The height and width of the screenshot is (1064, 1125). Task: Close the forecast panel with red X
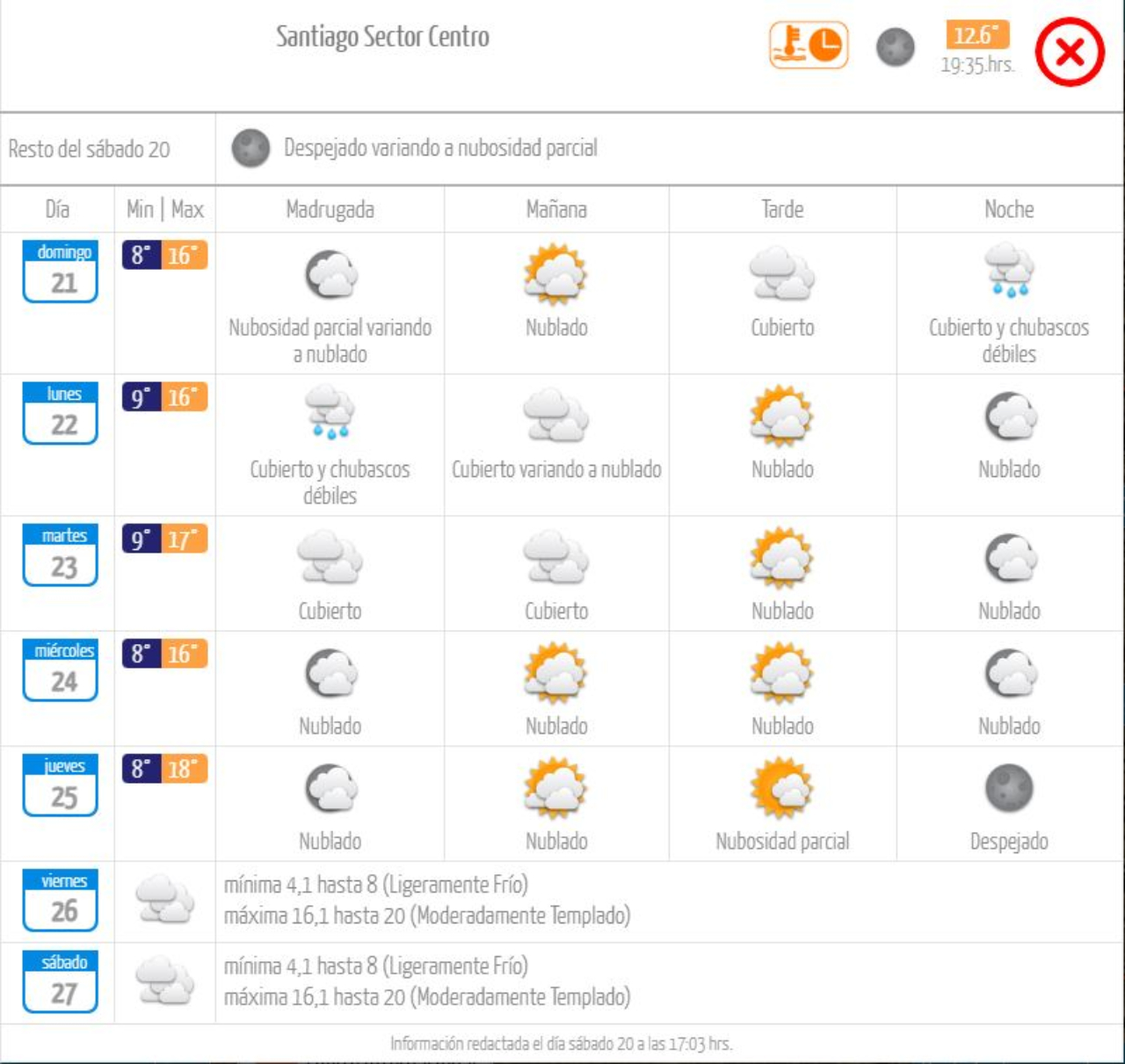coord(1069,53)
